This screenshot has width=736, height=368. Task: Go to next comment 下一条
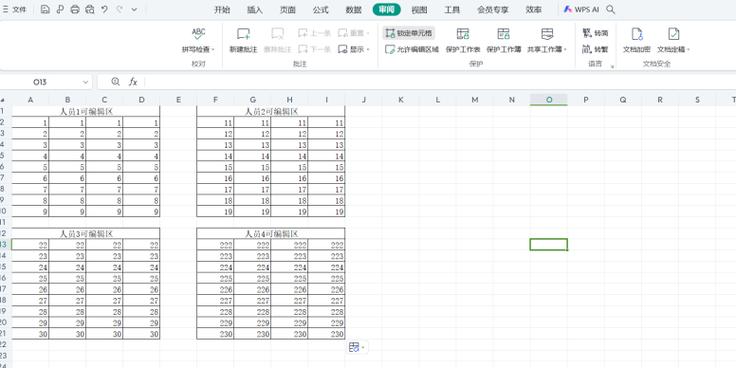coord(314,49)
